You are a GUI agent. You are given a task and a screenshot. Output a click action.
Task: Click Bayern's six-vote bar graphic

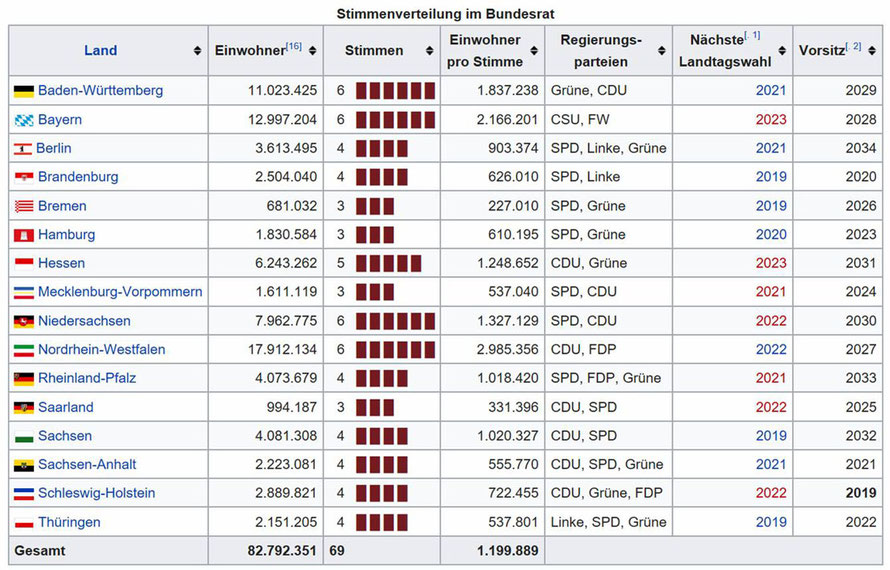pos(395,120)
